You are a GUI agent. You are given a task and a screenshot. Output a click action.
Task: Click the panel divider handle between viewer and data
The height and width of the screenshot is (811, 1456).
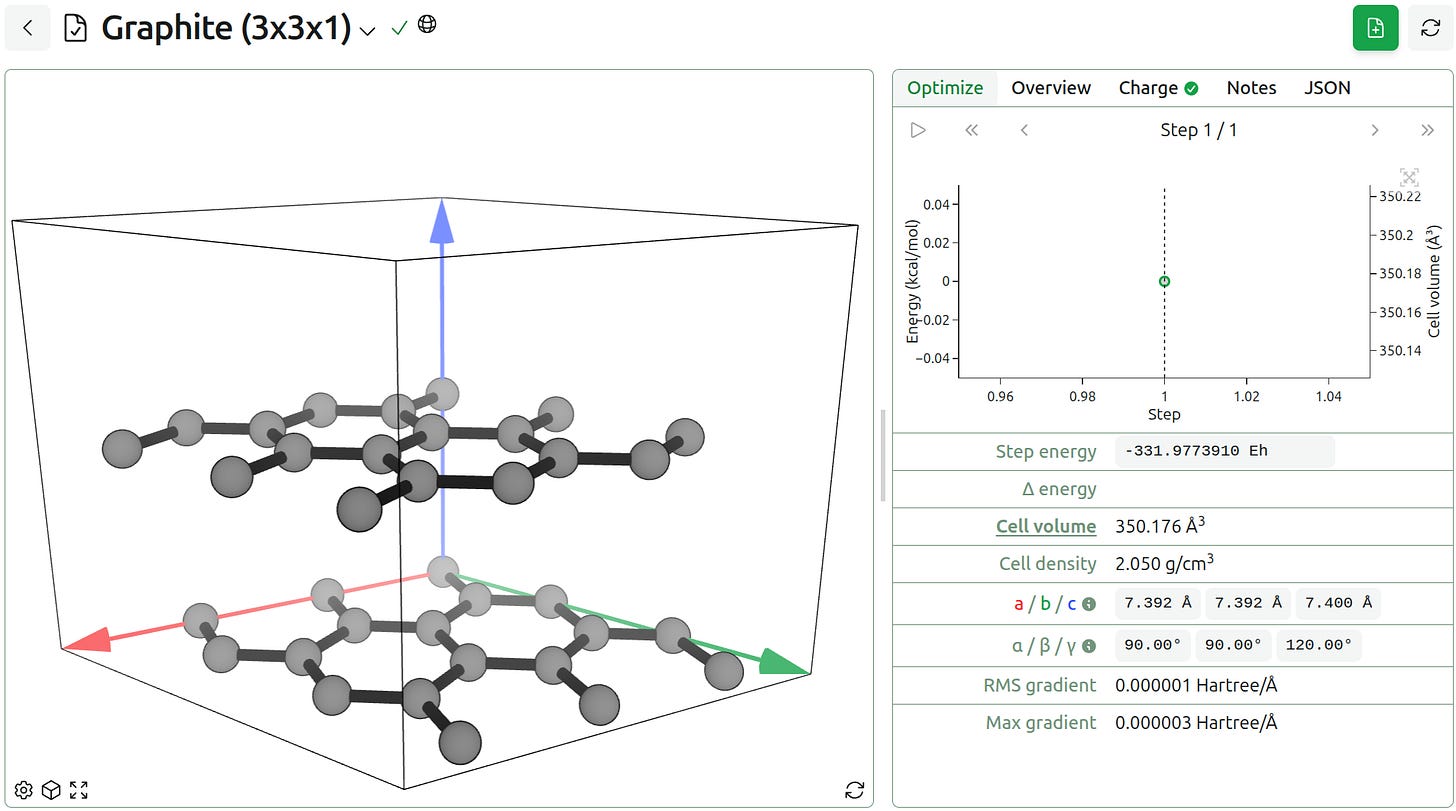[883, 455]
